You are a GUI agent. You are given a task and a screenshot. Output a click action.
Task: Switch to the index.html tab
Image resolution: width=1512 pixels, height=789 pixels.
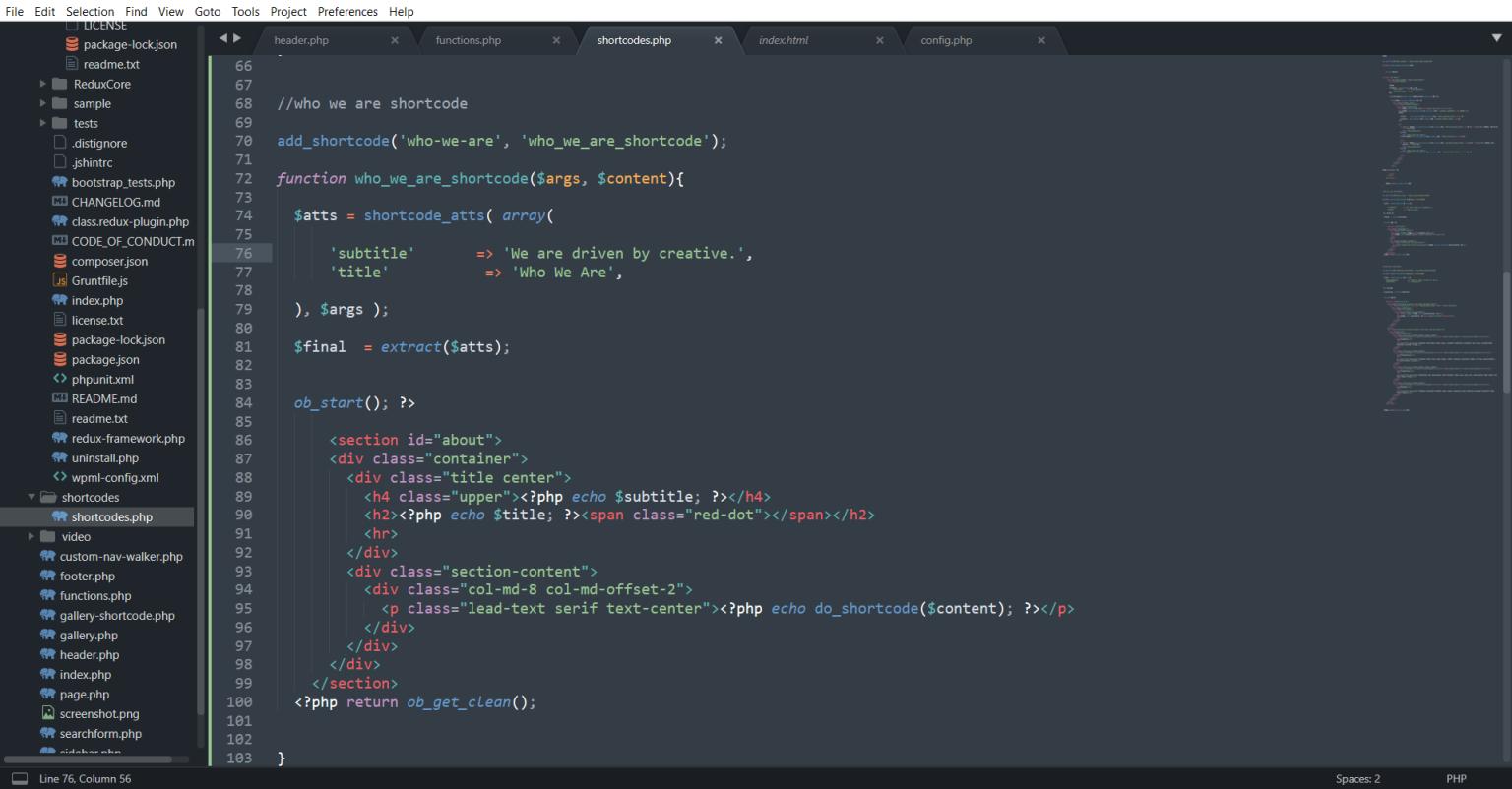pyautogui.click(x=784, y=40)
